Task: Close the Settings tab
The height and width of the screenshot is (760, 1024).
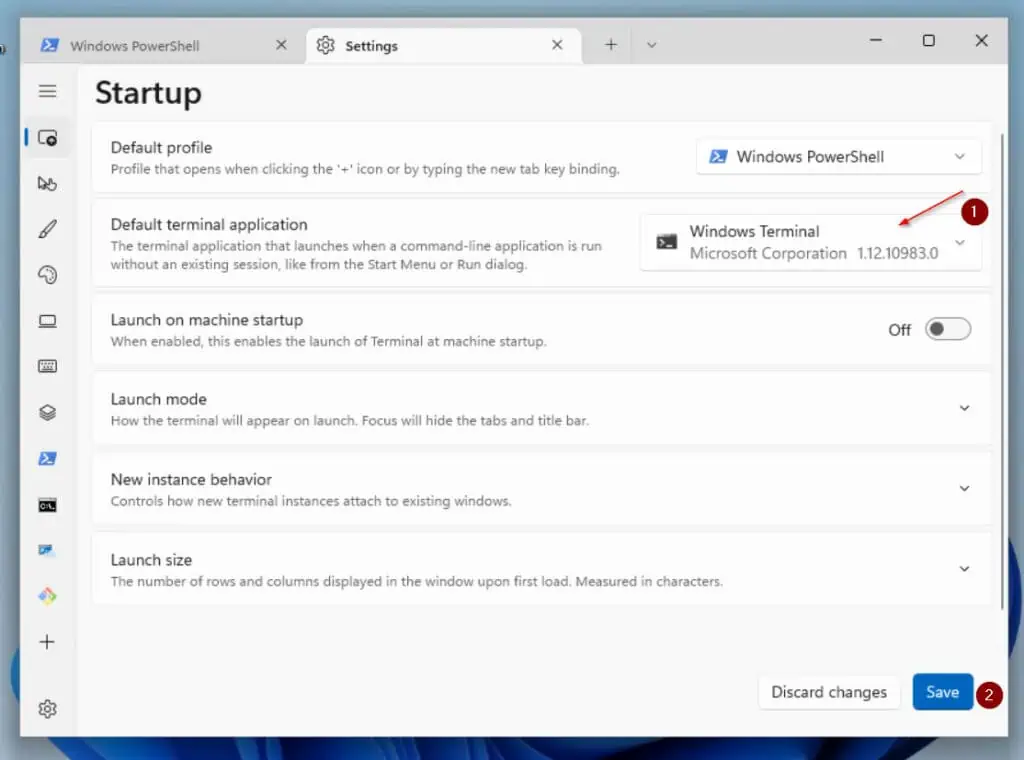Action: coord(557,44)
